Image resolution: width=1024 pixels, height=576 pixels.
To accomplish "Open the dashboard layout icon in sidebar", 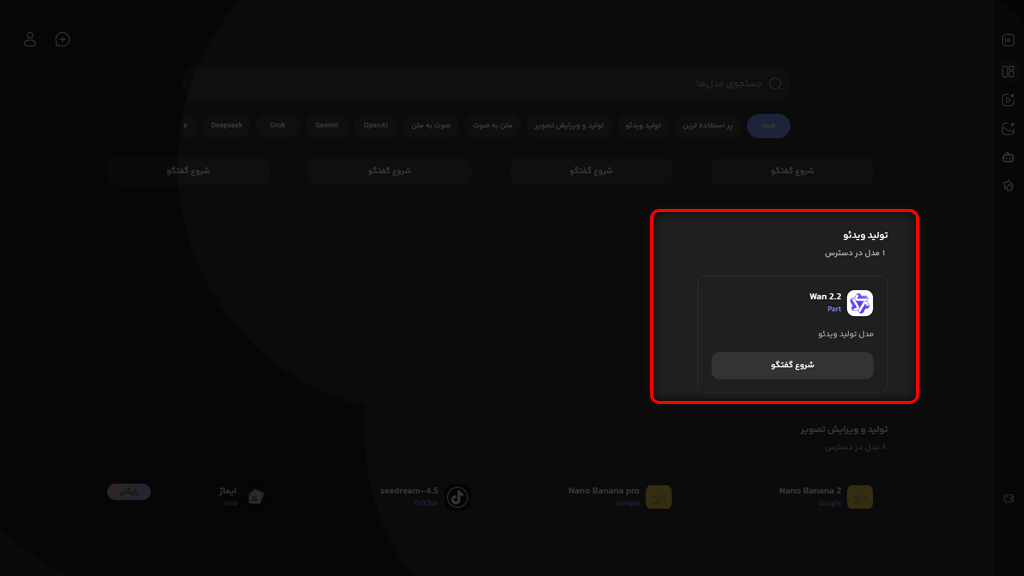I will [1008, 71].
